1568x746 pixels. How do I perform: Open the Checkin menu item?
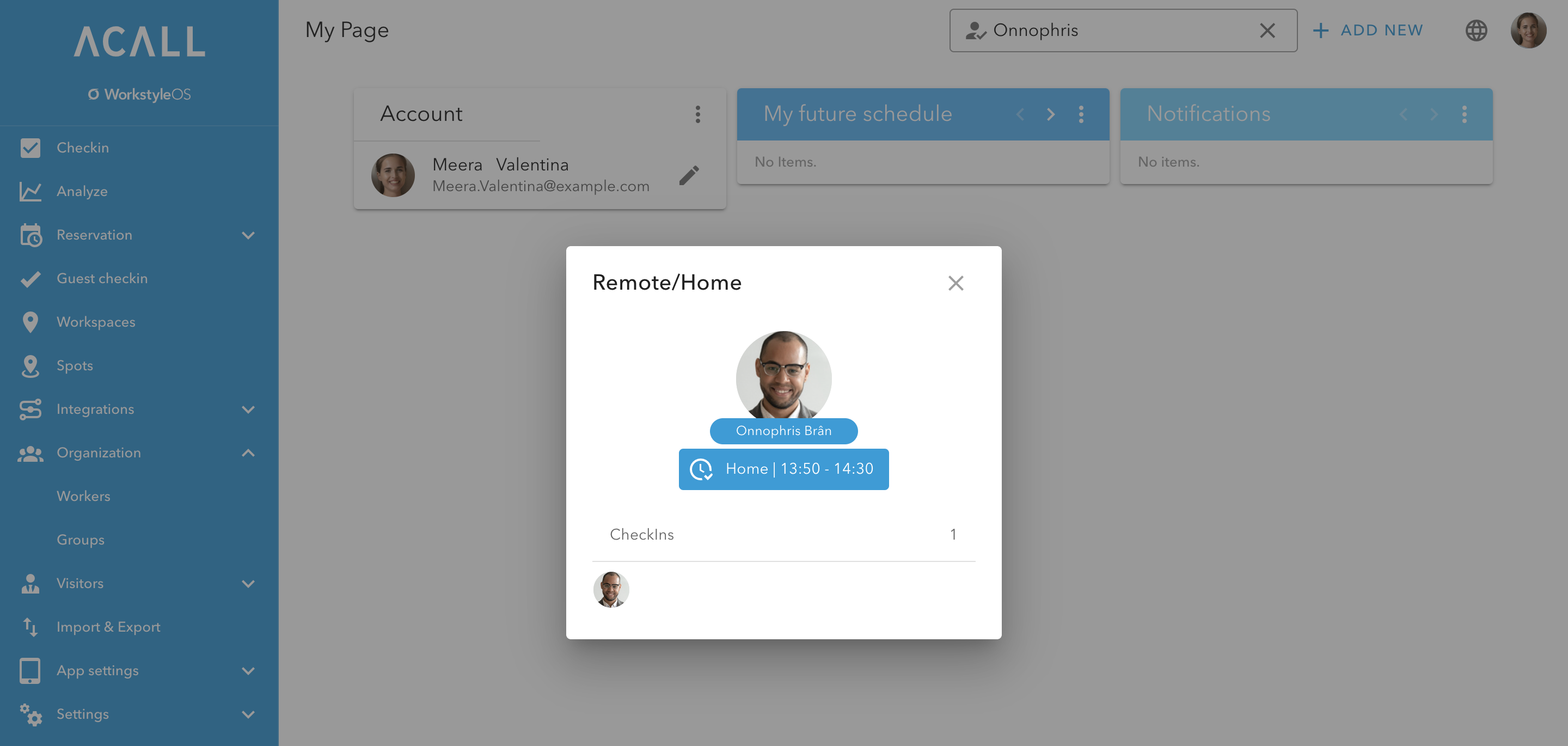pos(139,148)
